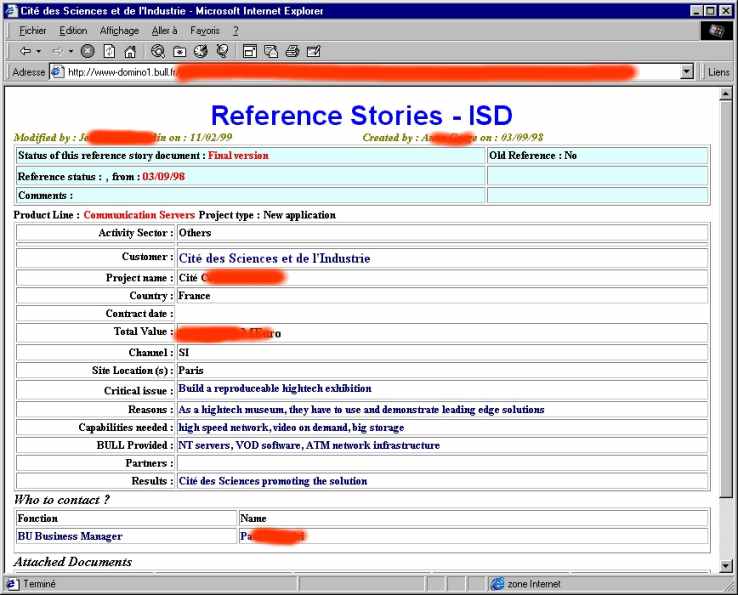Click the vertical scrollbar thumb

(x=725, y=298)
